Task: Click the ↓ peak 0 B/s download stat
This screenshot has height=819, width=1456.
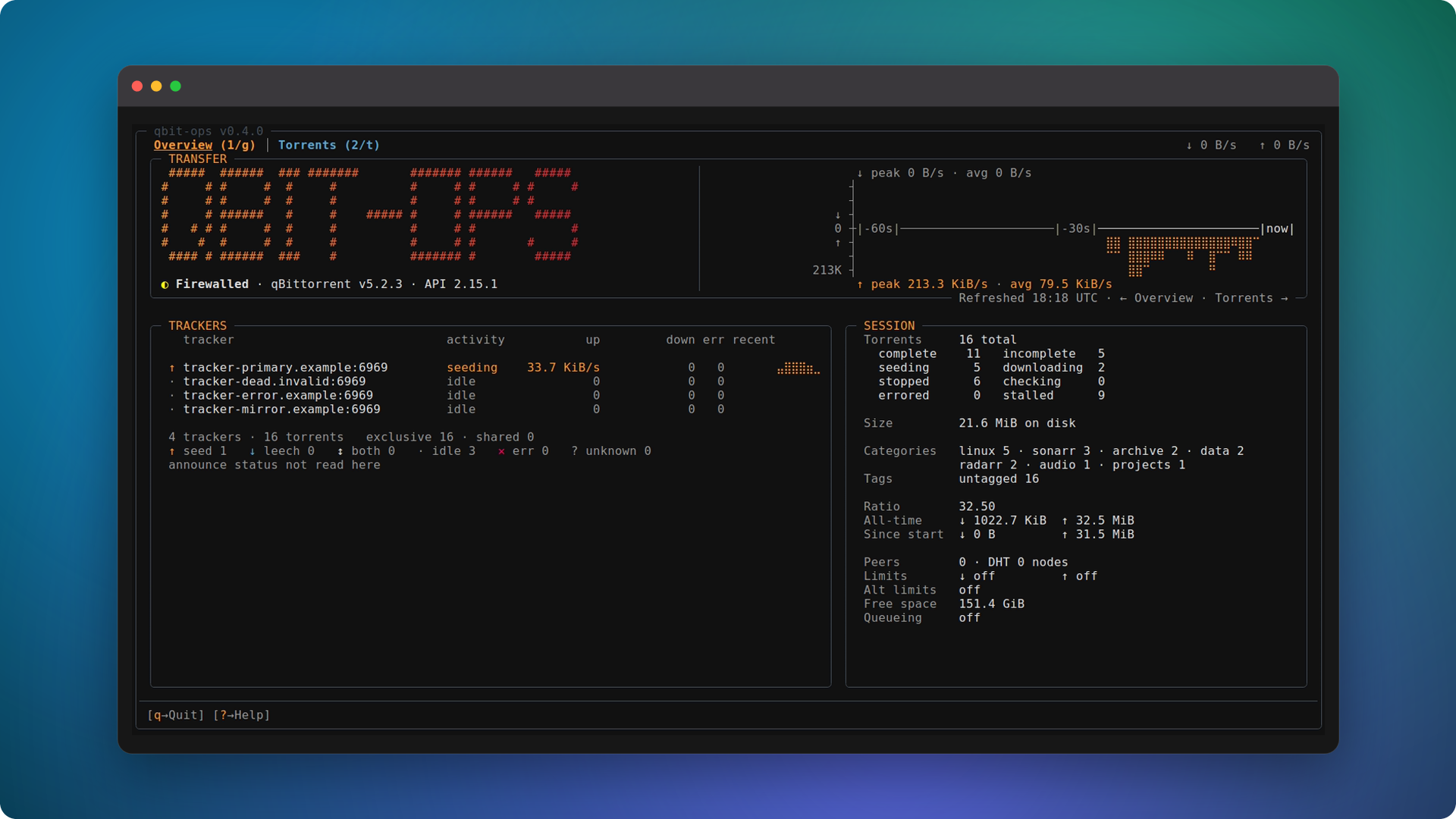Action: (x=900, y=173)
